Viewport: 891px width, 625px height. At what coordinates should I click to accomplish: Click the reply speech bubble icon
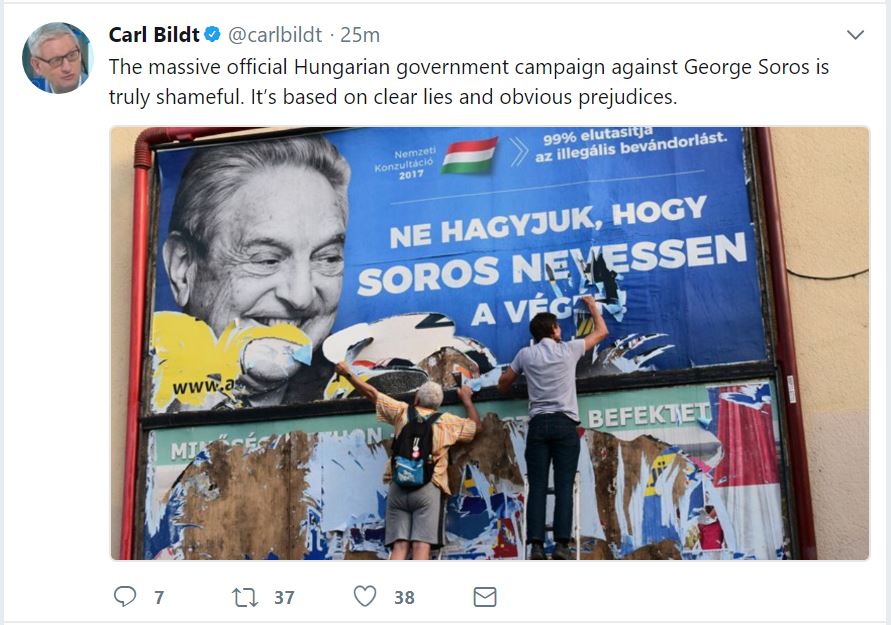125,597
